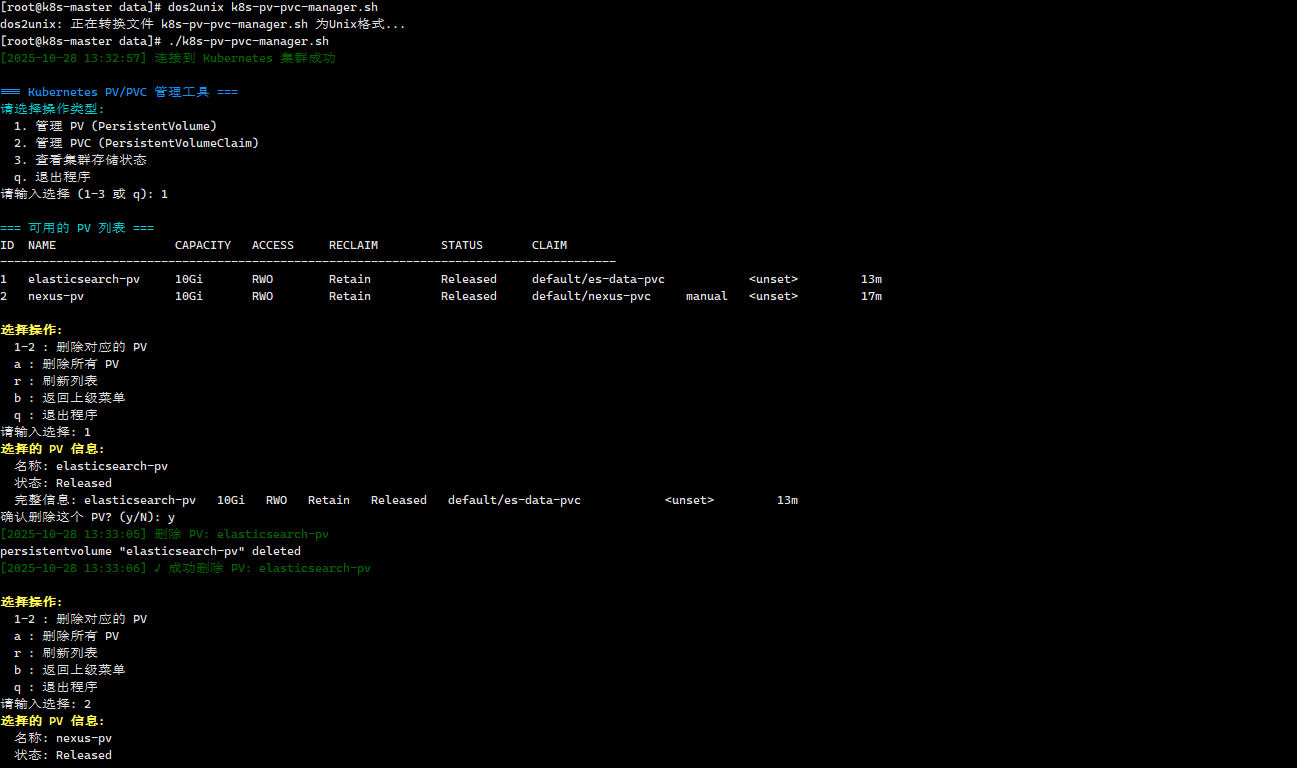Click the '可用的 PV 列表' heading

click(77, 228)
